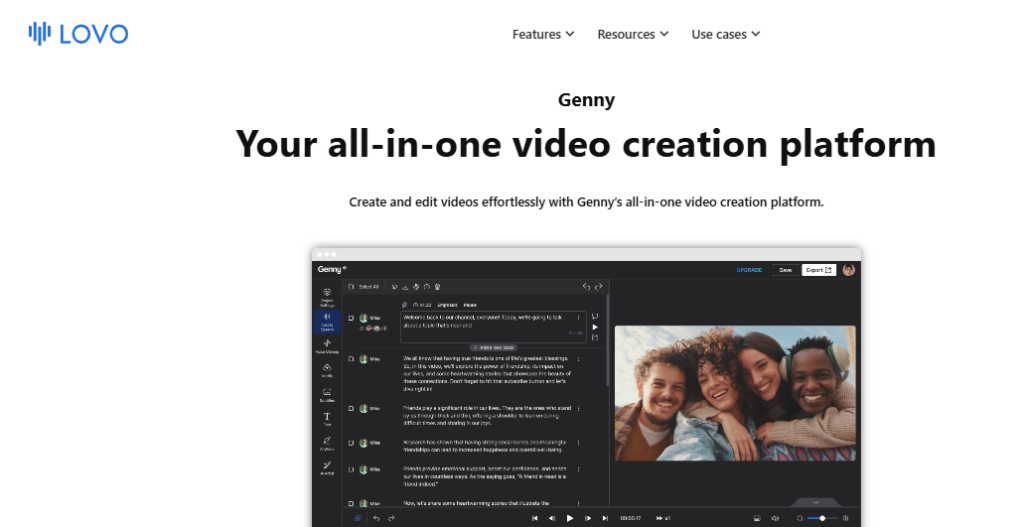Click the first block Mike speaker avatar
The height and width of the screenshot is (527, 1024).
coord(363,318)
